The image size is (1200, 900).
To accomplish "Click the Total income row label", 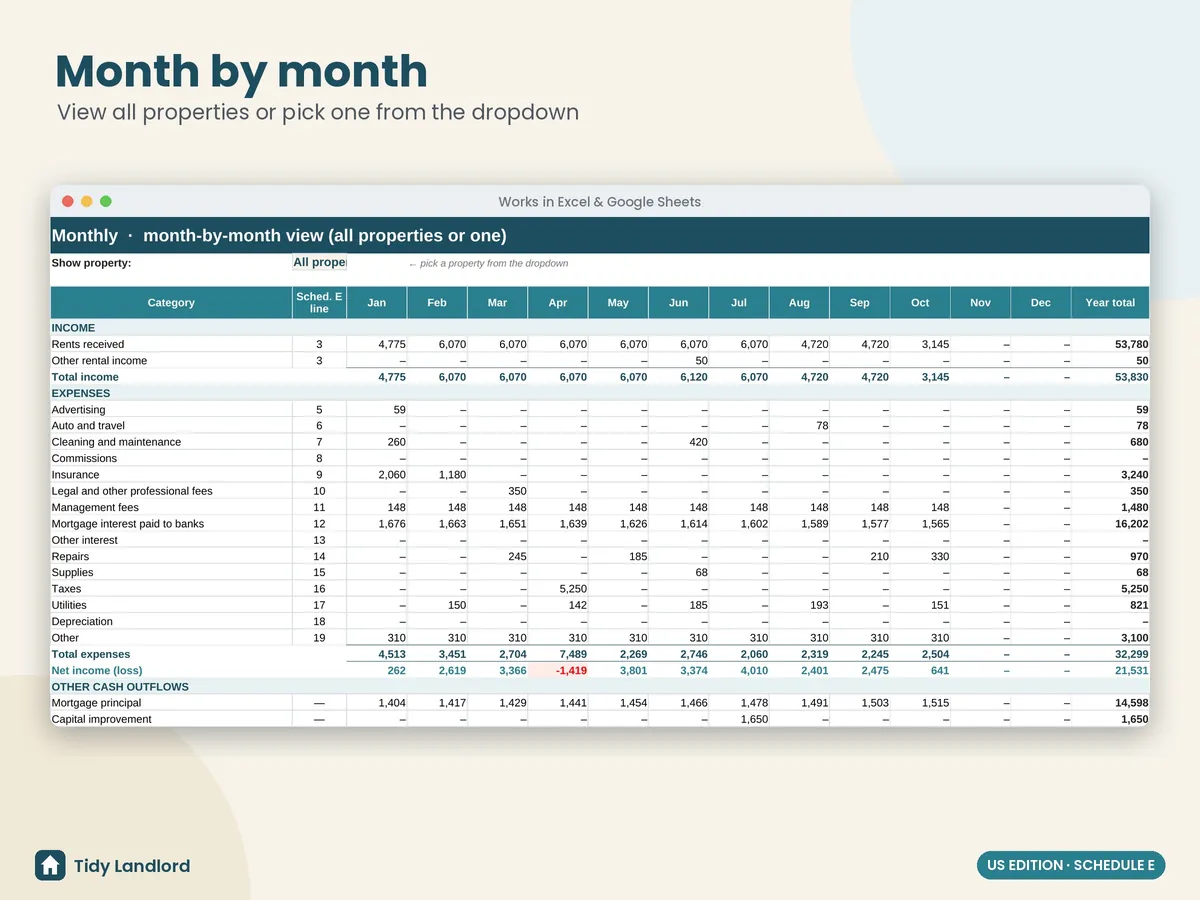I will point(85,377).
